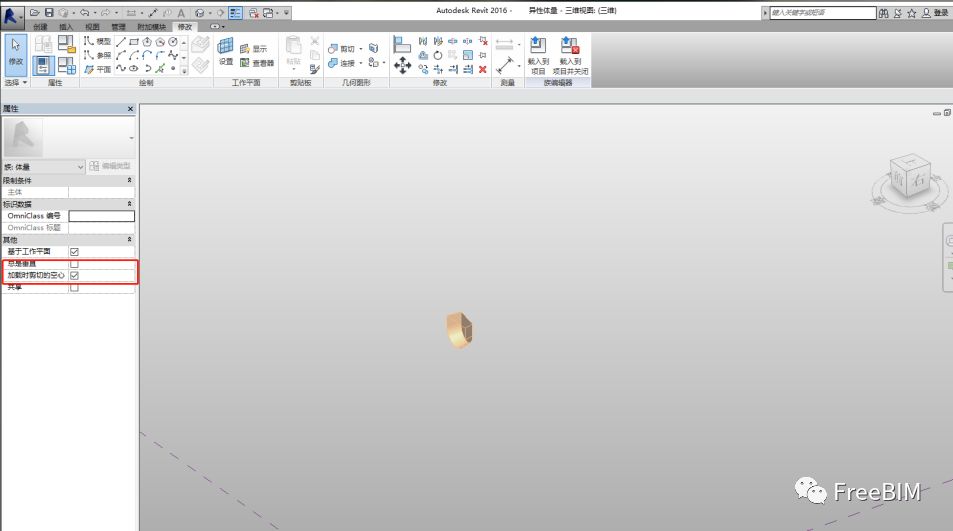Click the Close Hidden Windows icon
This screenshot has height=531, width=953.
[253, 12]
